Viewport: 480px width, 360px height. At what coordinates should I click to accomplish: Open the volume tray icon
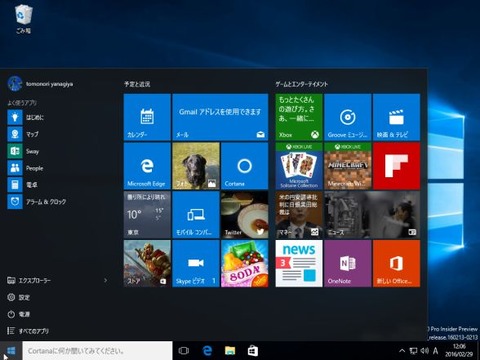tap(424, 351)
